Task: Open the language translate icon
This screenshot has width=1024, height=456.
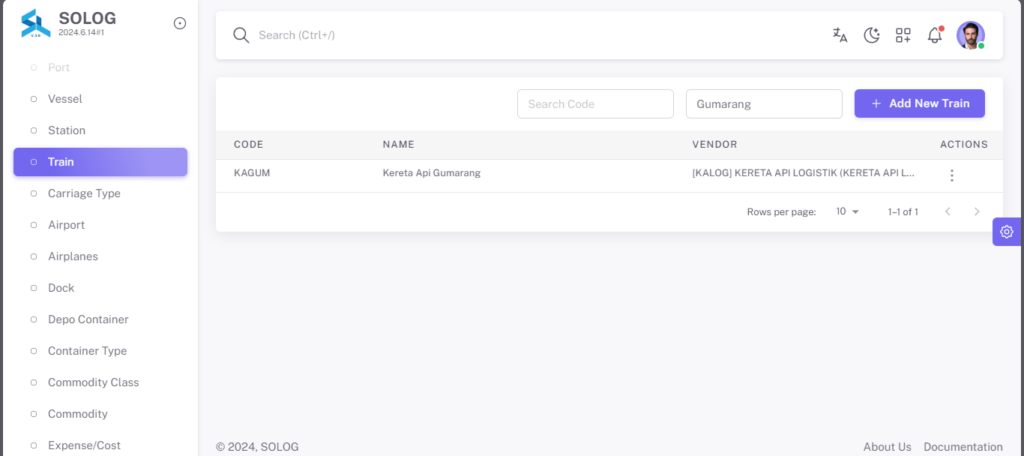Action: [x=840, y=35]
